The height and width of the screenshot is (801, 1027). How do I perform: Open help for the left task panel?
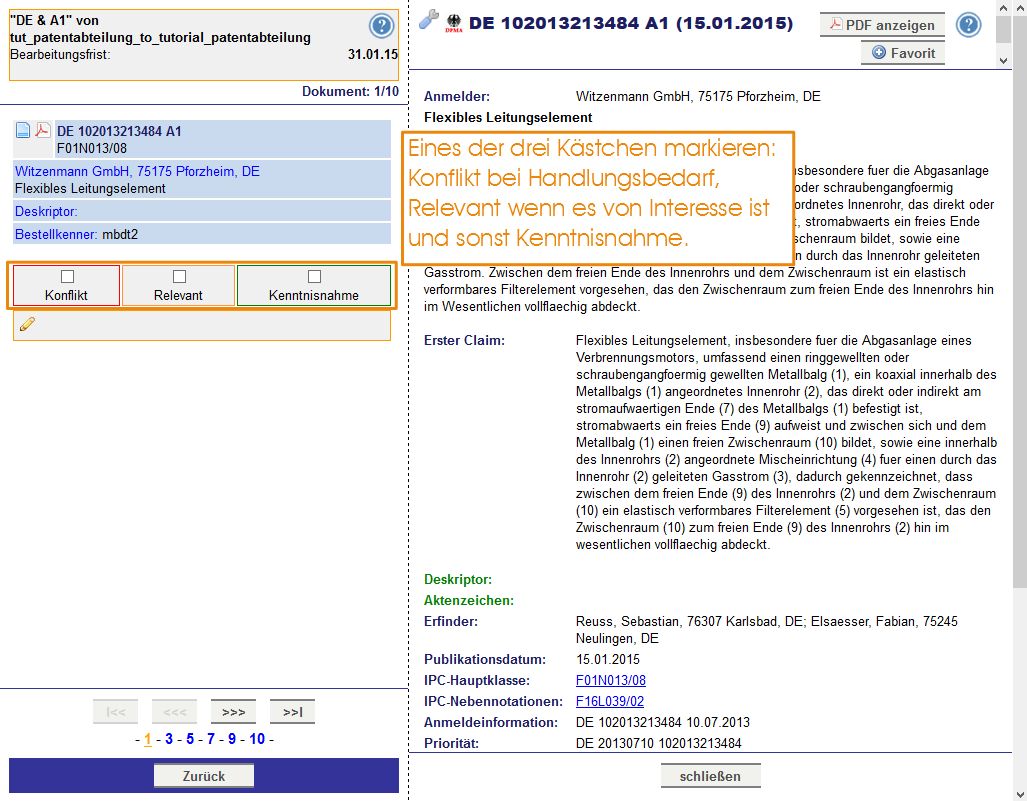[x=381, y=26]
